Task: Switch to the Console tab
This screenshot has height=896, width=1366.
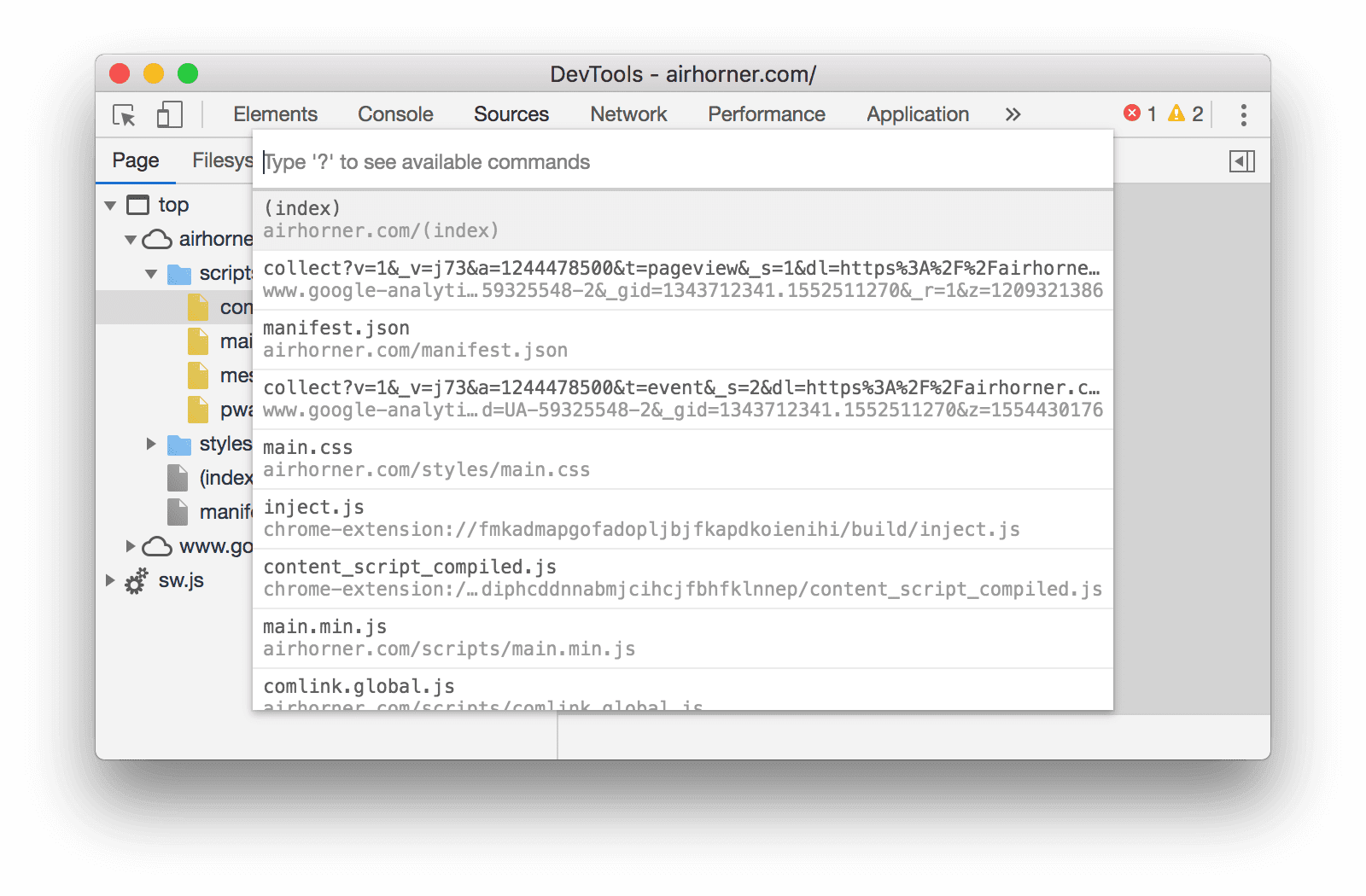Action: (x=395, y=113)
